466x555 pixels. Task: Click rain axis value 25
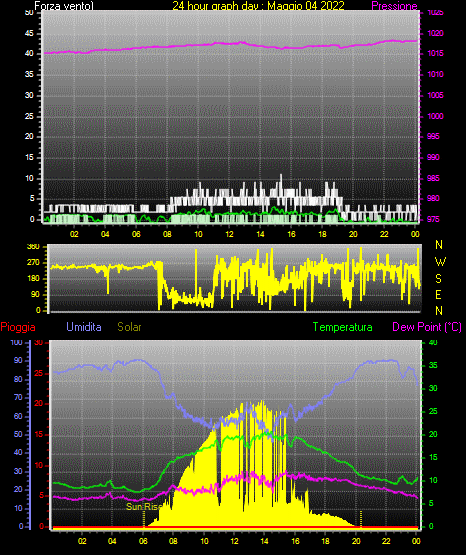pyautogui.click(x=39, y=373)
